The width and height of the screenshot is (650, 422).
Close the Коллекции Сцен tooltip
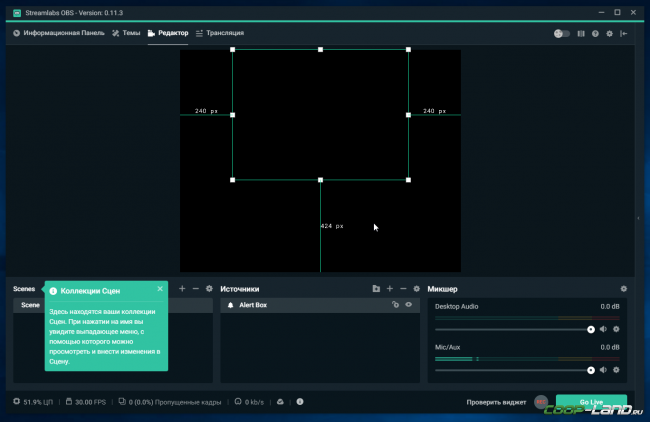[x=160, y=289]
